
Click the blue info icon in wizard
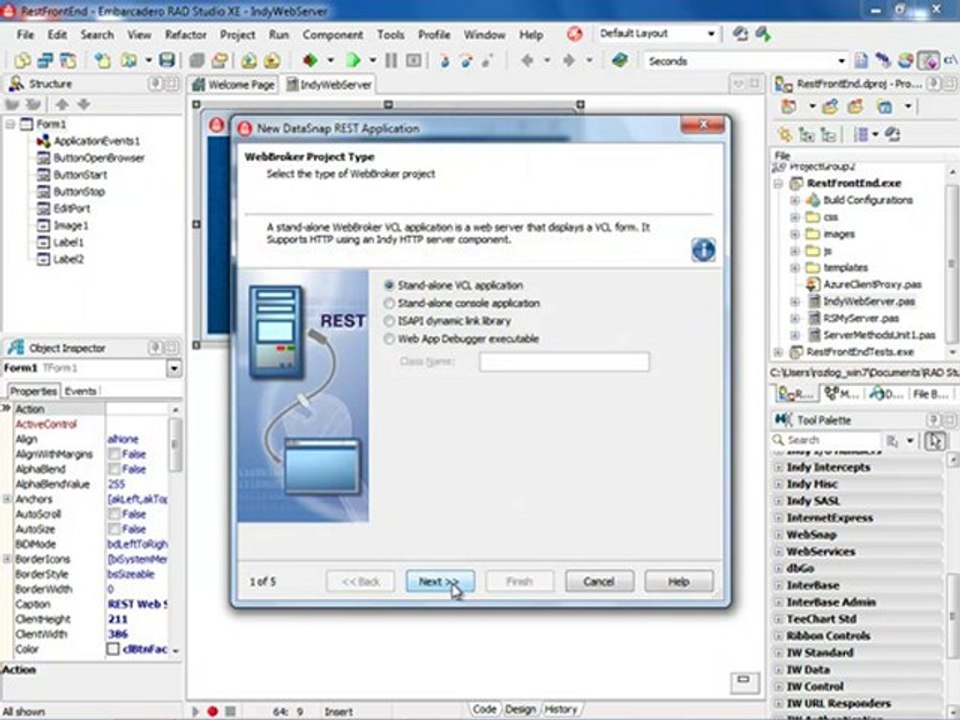click(703, 250)
